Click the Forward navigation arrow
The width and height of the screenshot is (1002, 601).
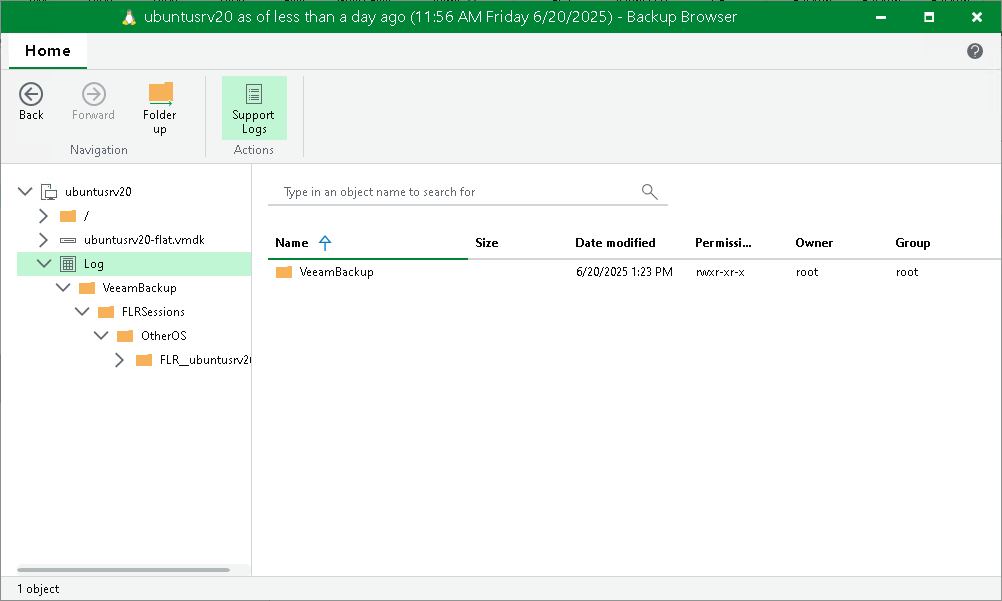tap(93, 102)
